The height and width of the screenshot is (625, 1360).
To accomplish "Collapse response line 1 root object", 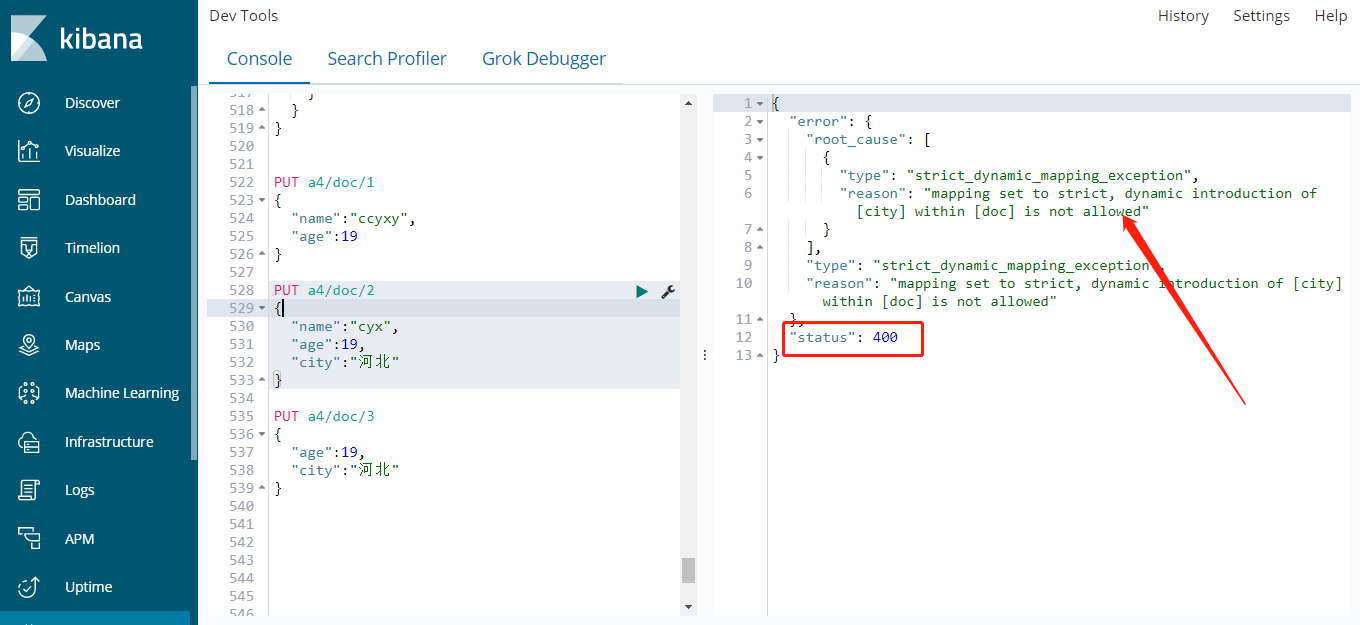I will click(760, 104).
